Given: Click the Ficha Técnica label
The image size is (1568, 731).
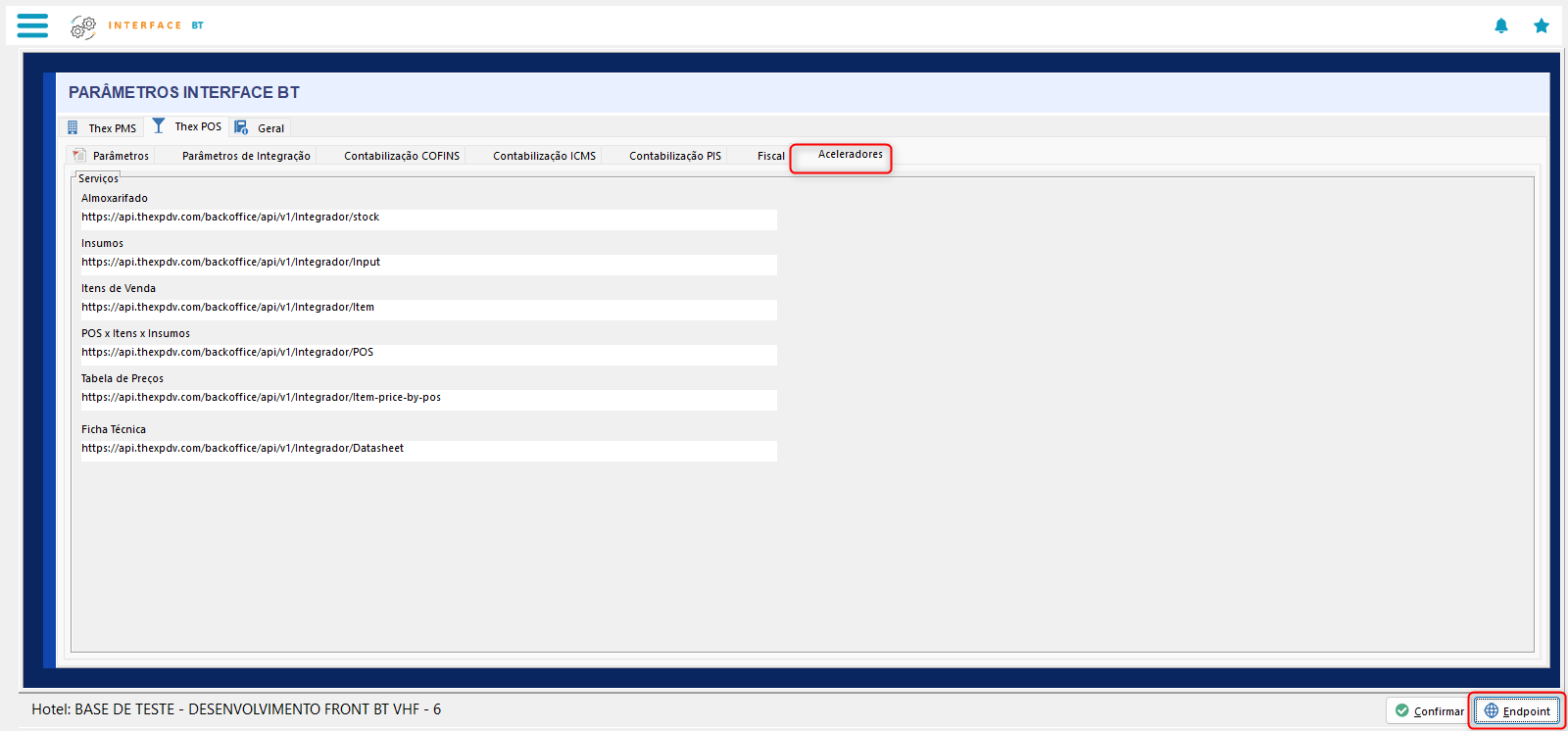Looking at the screenshot, I should tap(114, 429).
